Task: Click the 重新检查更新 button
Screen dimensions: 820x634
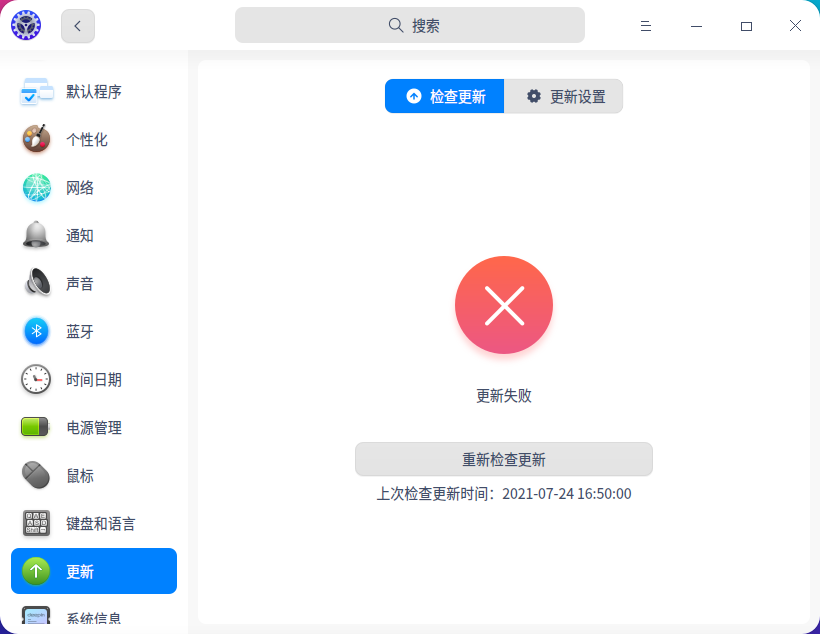Action: pyautogui.click(x=504, y=459)
